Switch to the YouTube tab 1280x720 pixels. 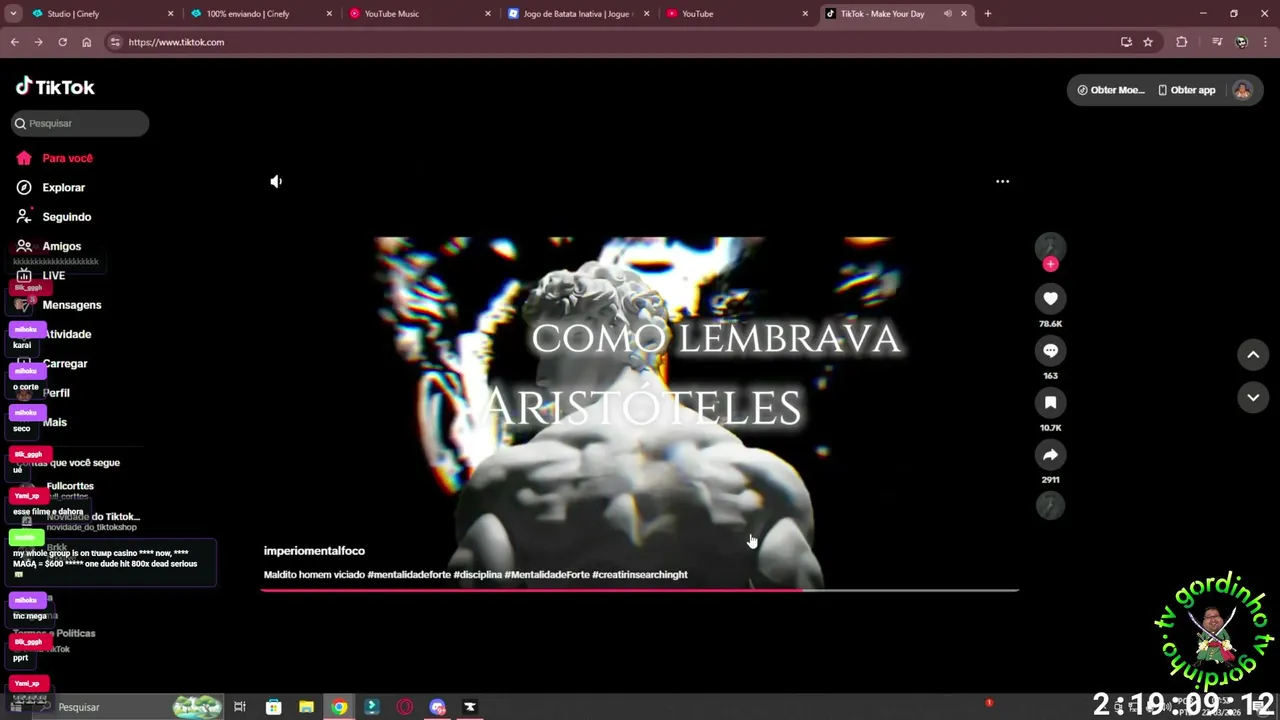[738, 14]
